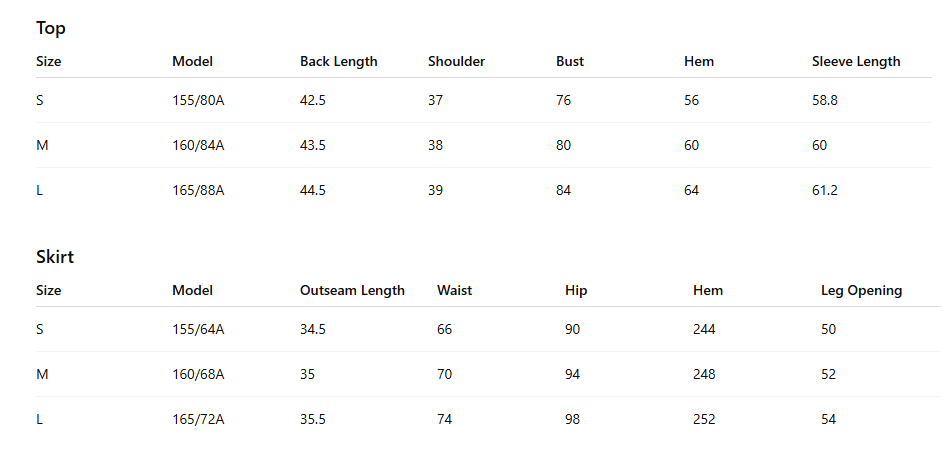Click model value 155/80A in Top table
This screenshot has width=942, height=476.
[x=198, y=100]
